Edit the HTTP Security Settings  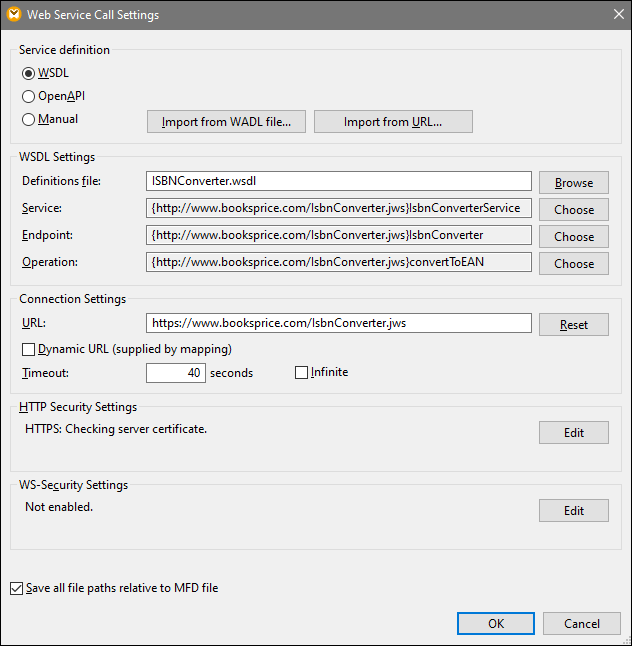(573, 432)
